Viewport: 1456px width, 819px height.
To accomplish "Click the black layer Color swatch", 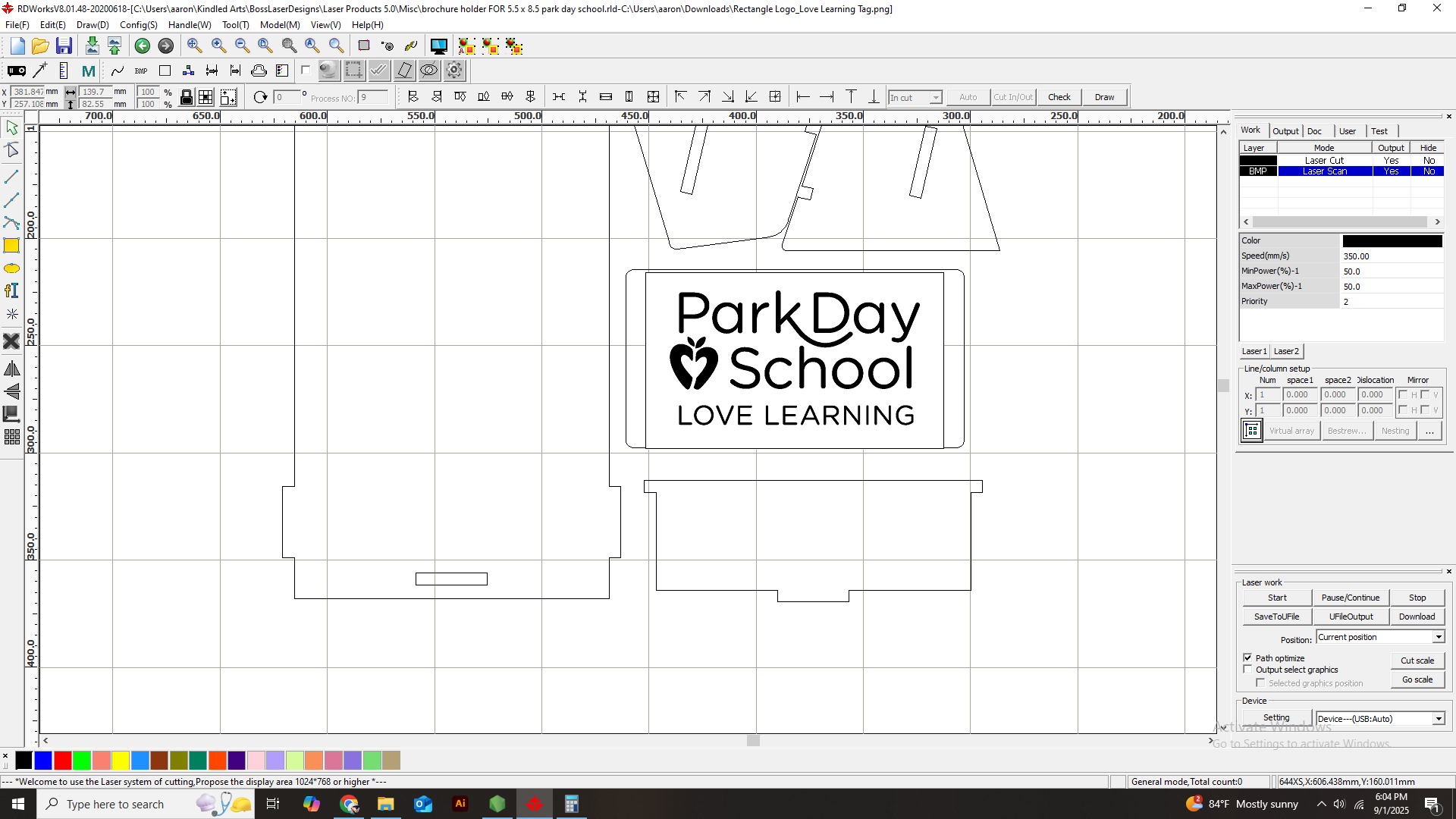I will coord(1392,241).
